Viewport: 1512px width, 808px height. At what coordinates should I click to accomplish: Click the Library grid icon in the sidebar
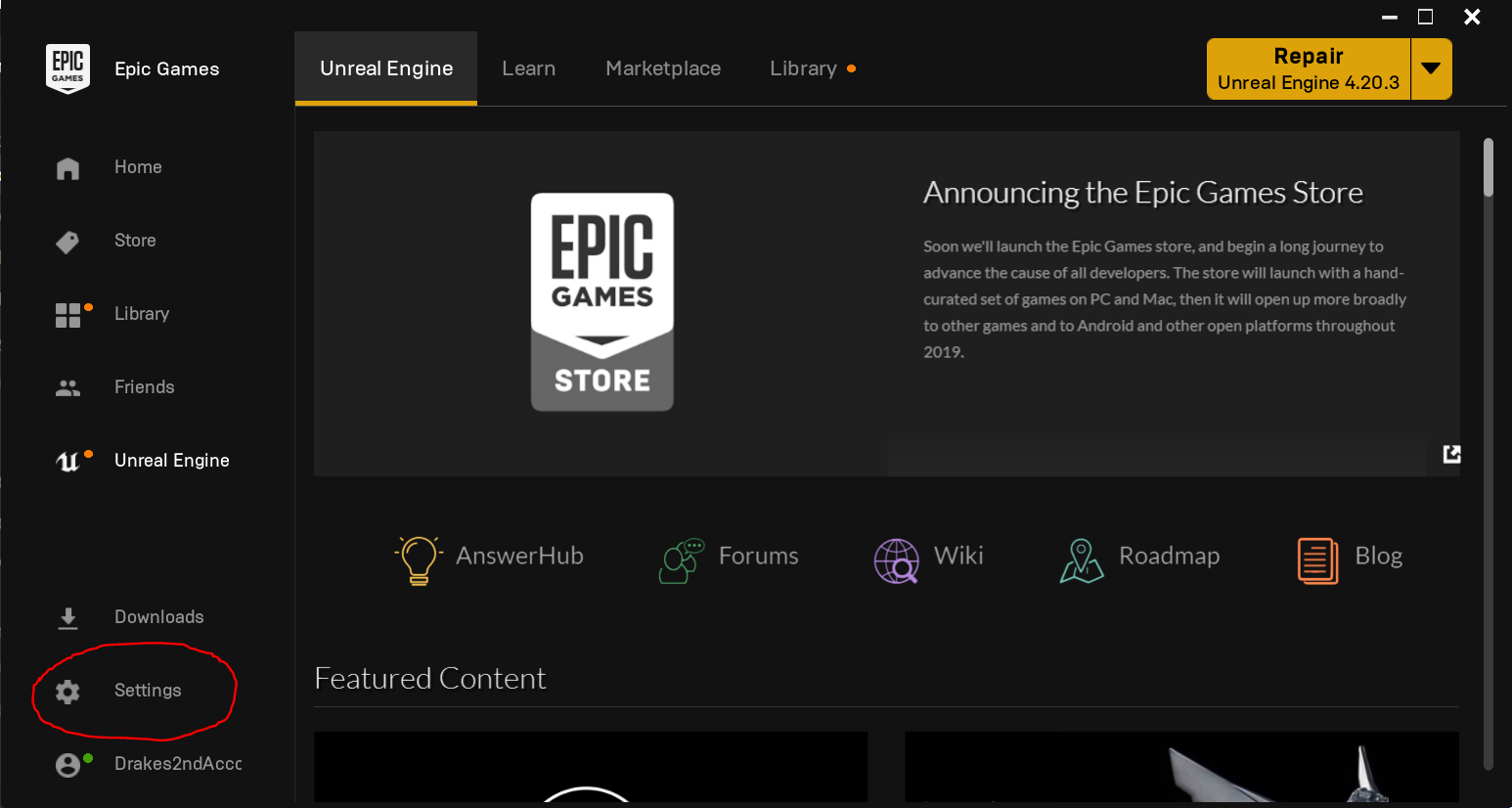[67, 315]
